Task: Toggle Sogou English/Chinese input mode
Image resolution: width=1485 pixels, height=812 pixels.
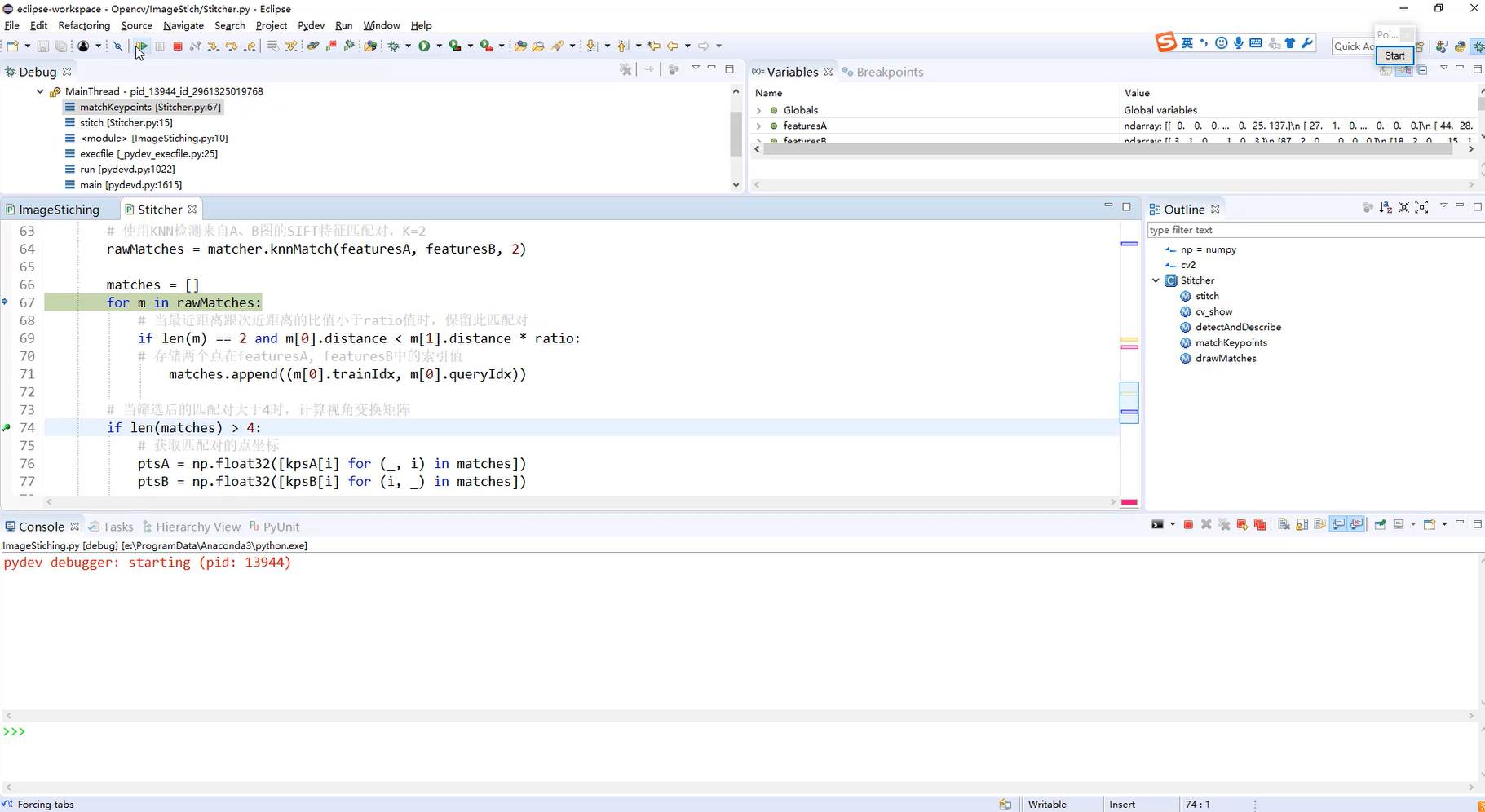Action: 1187,43
